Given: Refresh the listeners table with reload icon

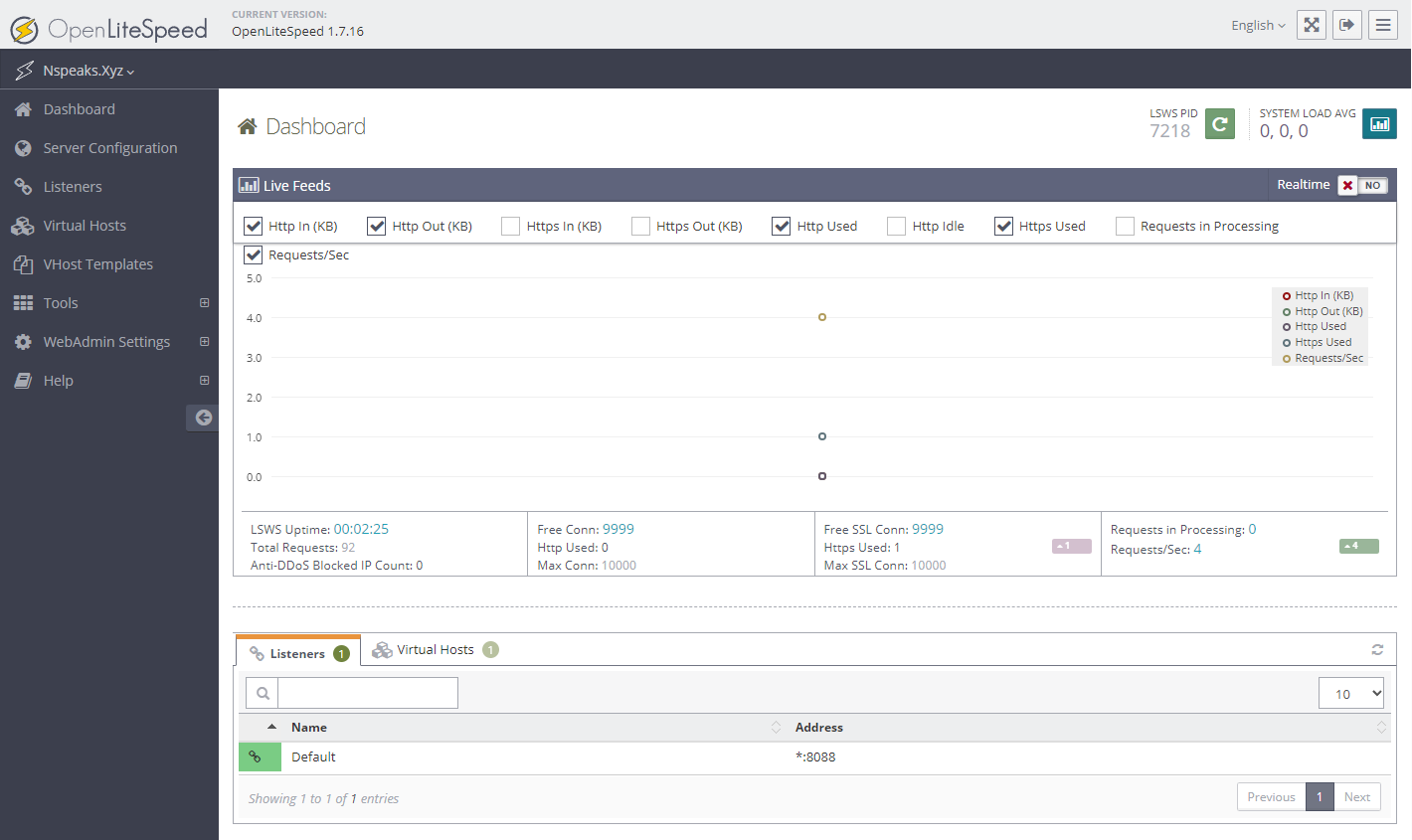Looking at the screenshot, I should tap(1377, 649).
